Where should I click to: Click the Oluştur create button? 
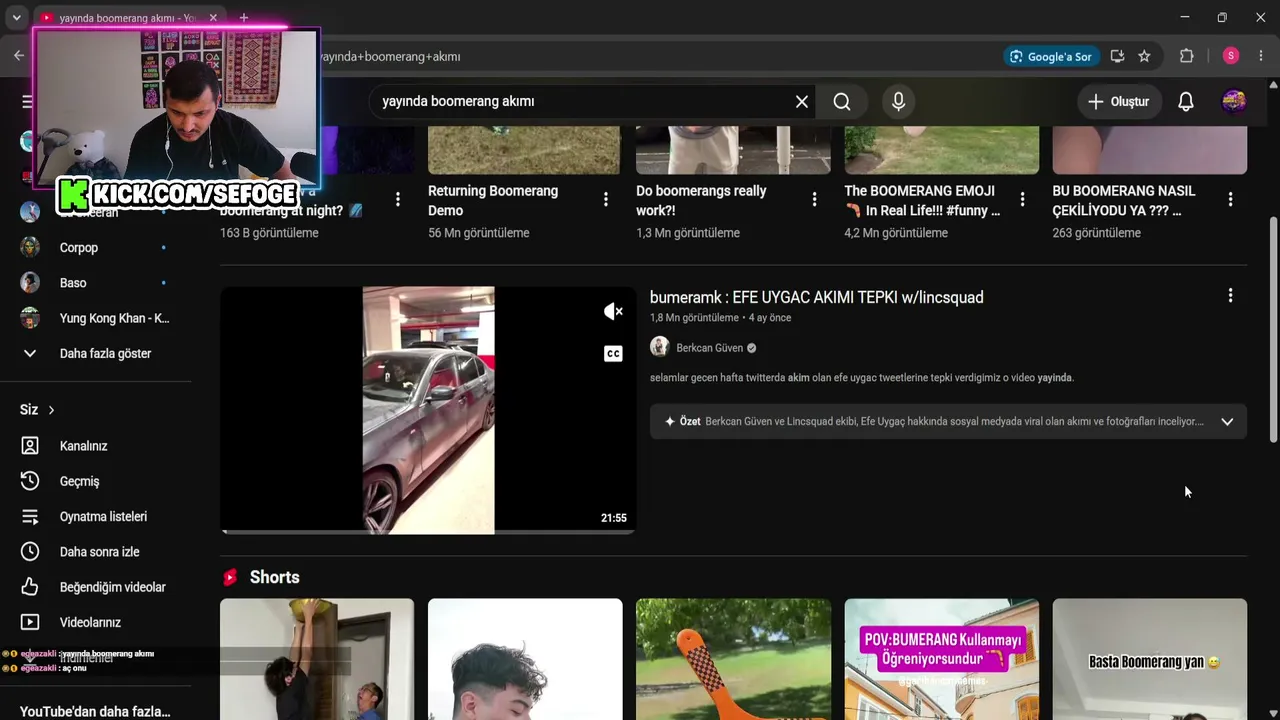[1119, 101]
